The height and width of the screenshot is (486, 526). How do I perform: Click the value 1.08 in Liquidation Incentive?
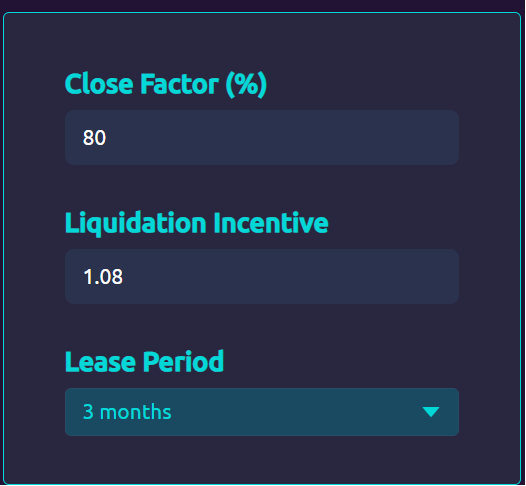tap(103, 277)
